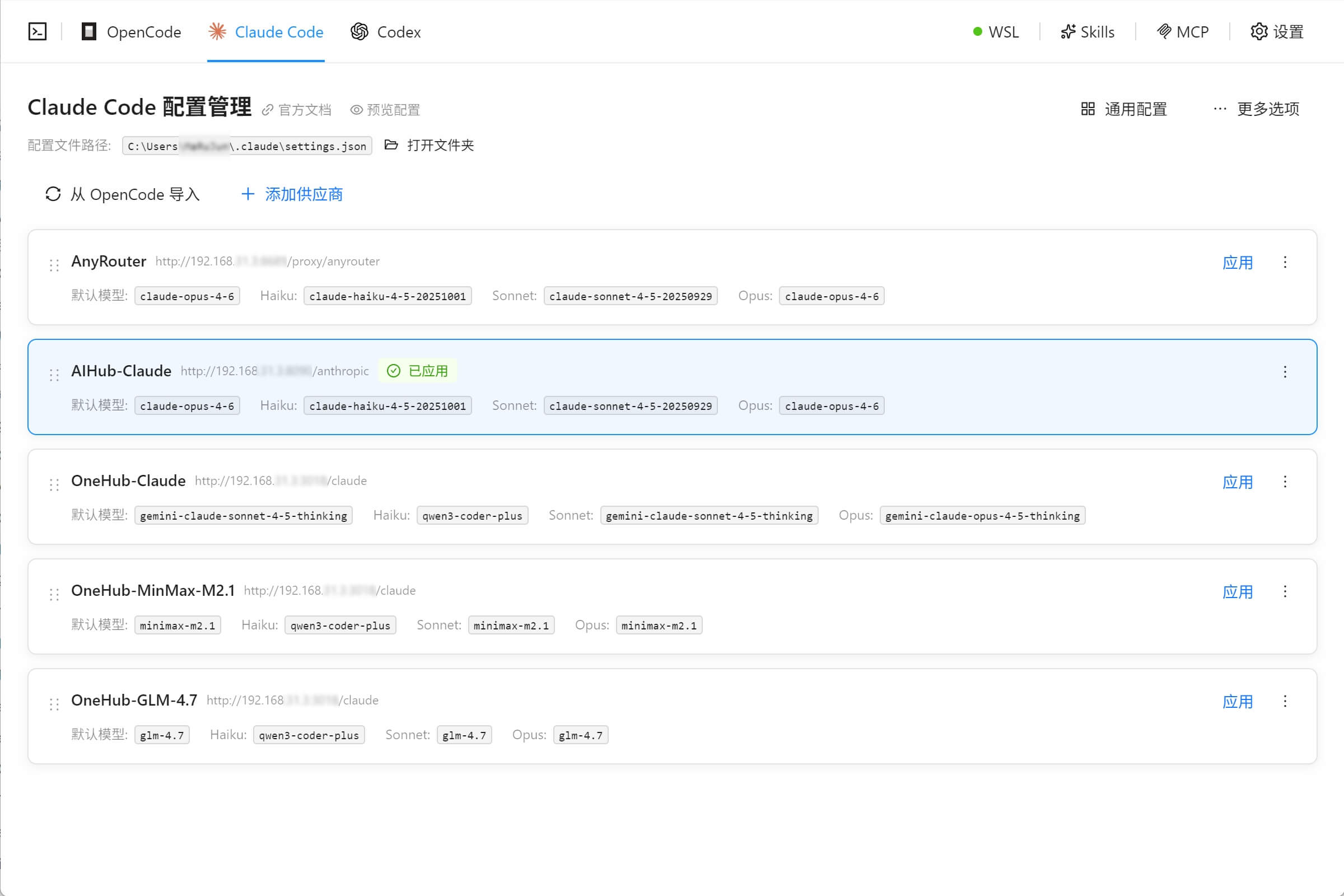Apply the AnyRouter provider
Viewport: 1344px width, 896px height.
click(x=1238, y=262)
